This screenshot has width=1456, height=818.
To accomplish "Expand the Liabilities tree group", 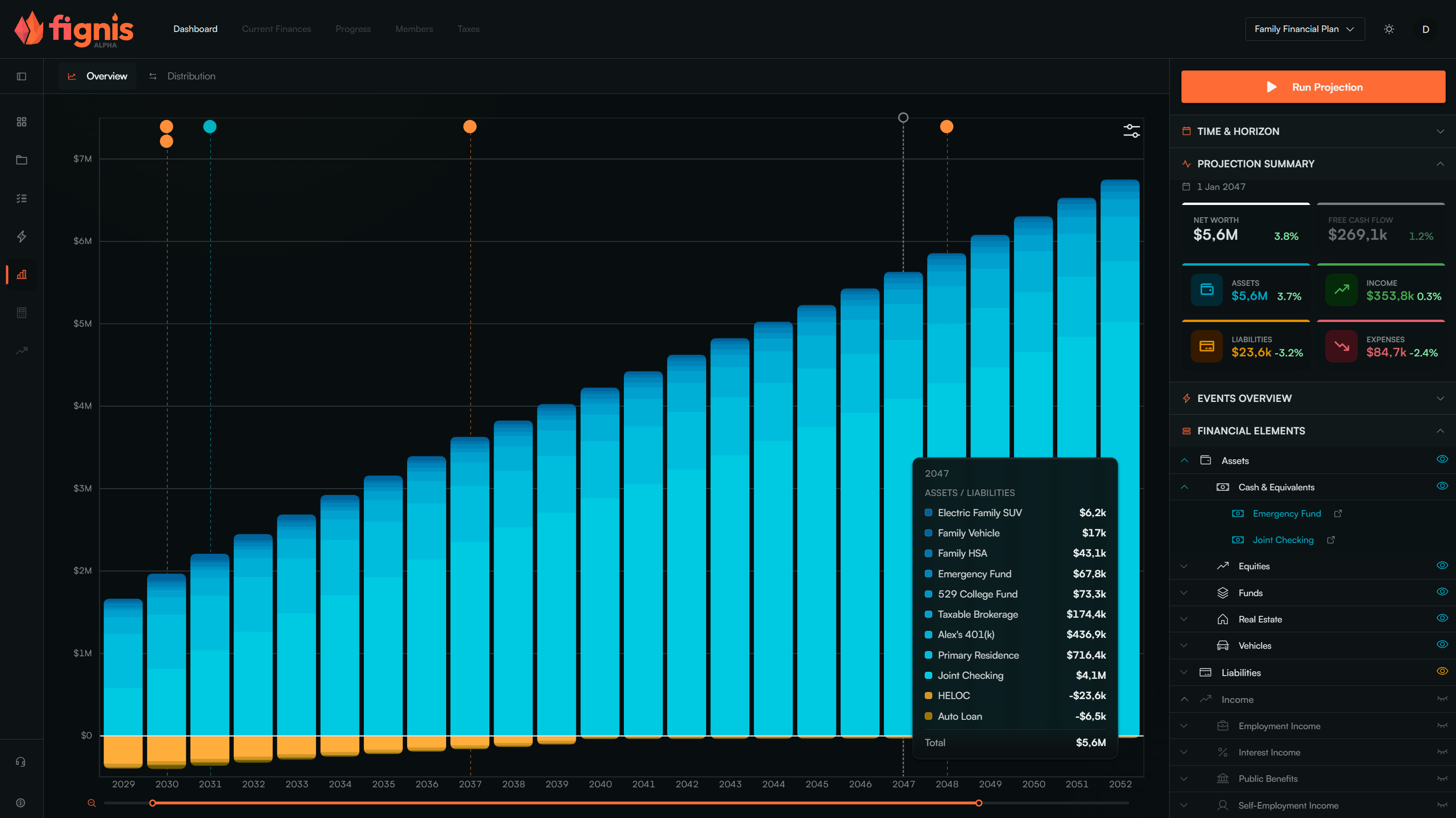I will pos(1184,673).
